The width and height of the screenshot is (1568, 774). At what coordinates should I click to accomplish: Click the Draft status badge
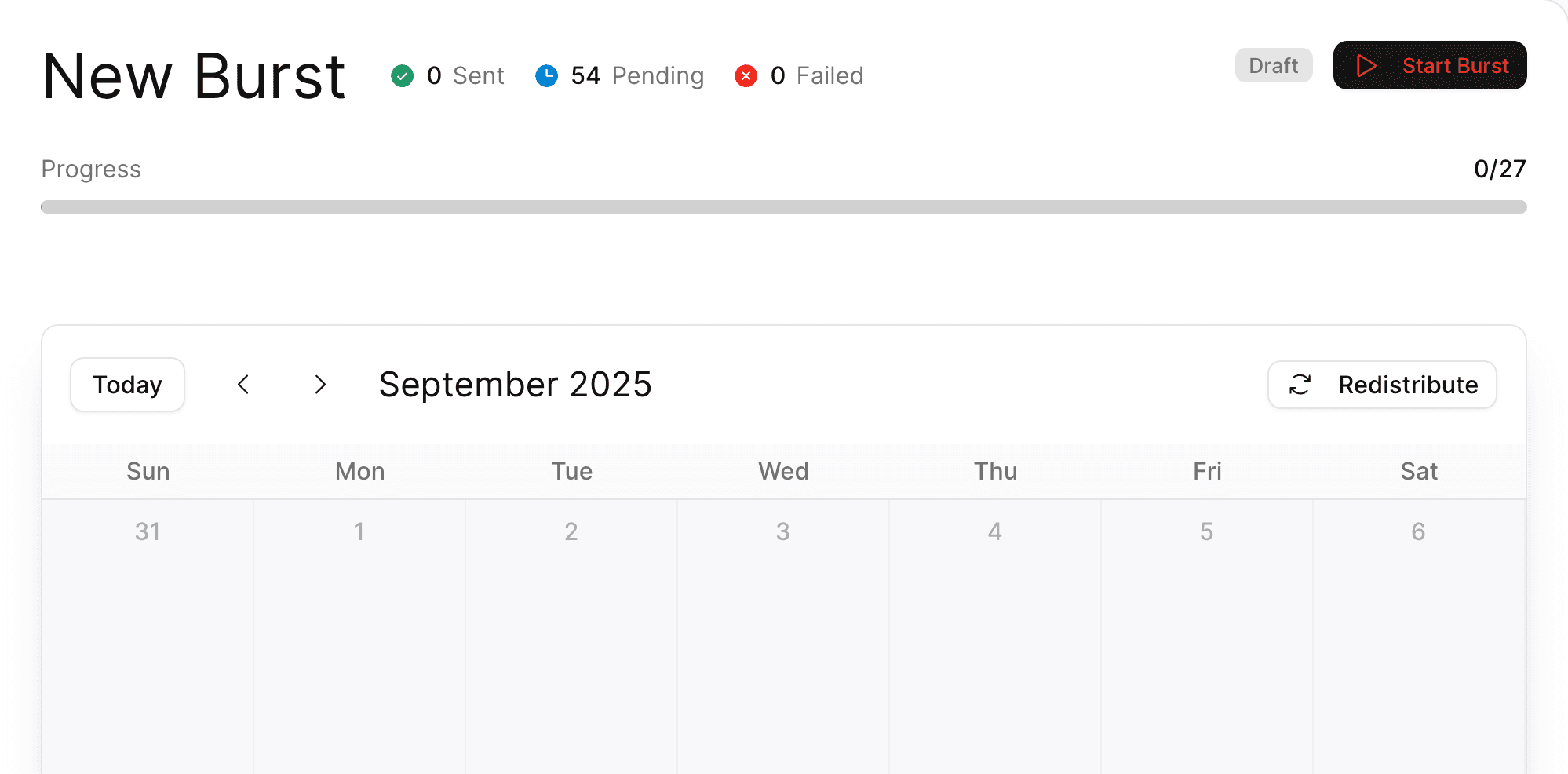[x=1274, y=65]
